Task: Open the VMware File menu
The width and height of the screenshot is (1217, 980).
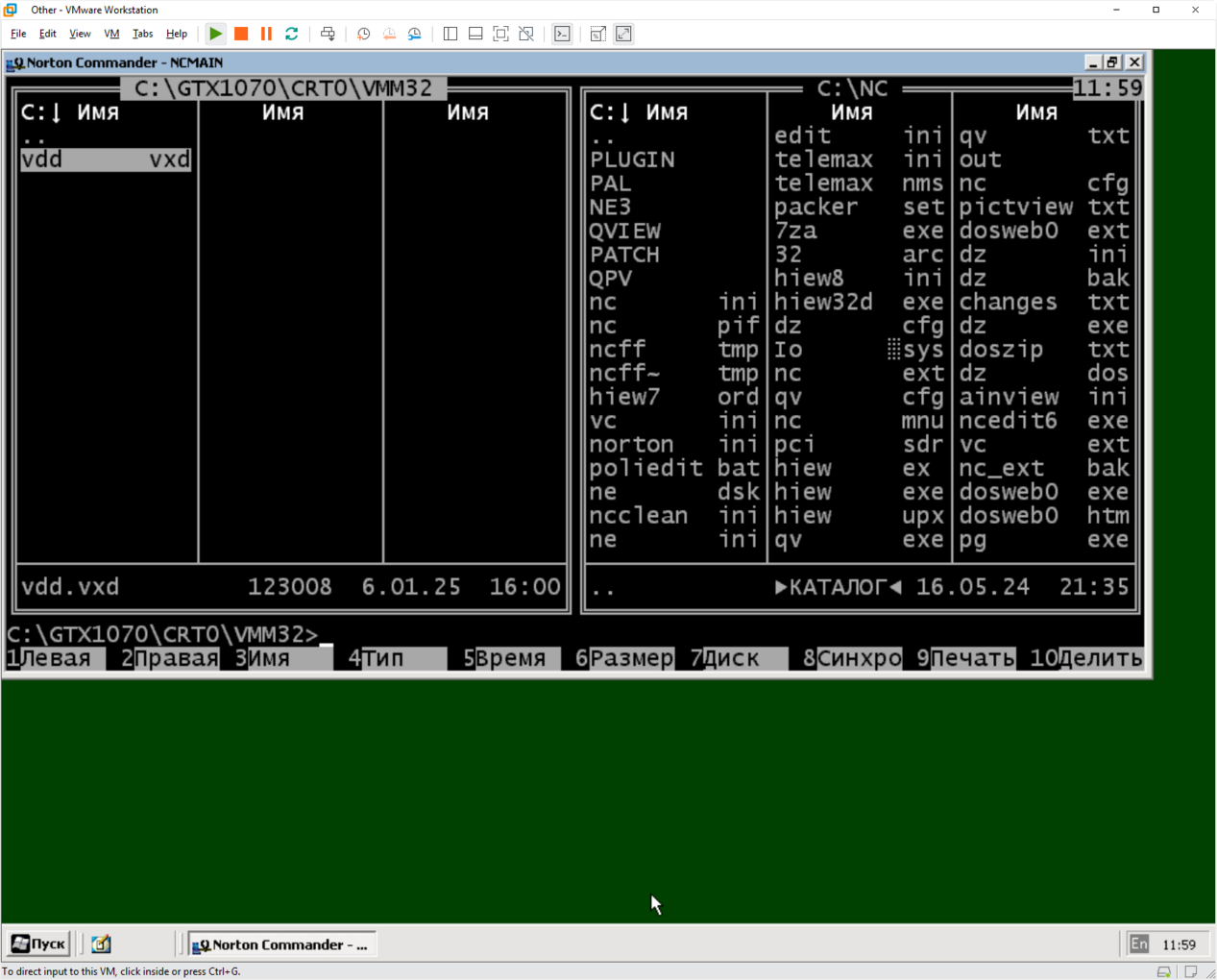Action: [18, 34]
